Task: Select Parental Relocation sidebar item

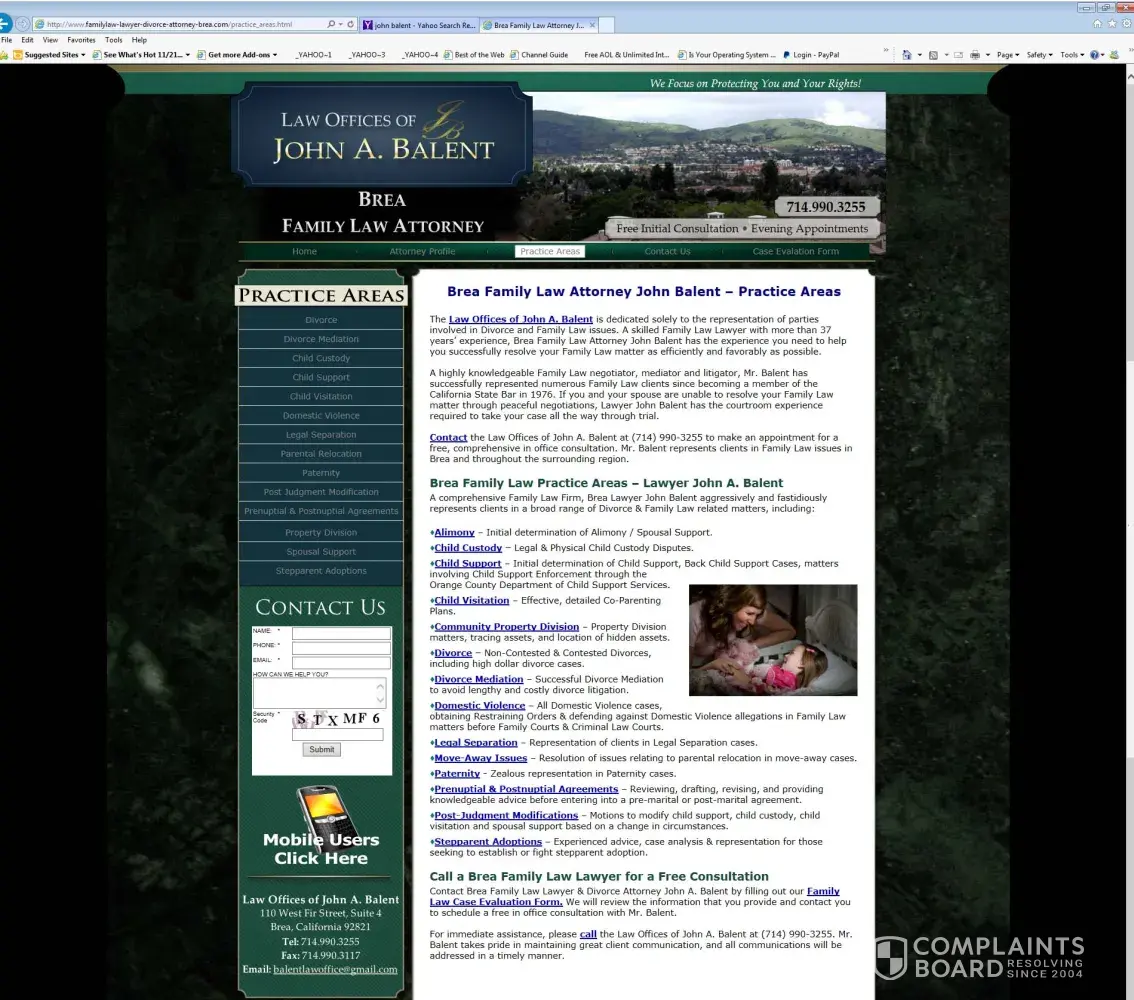Action: 321,453
